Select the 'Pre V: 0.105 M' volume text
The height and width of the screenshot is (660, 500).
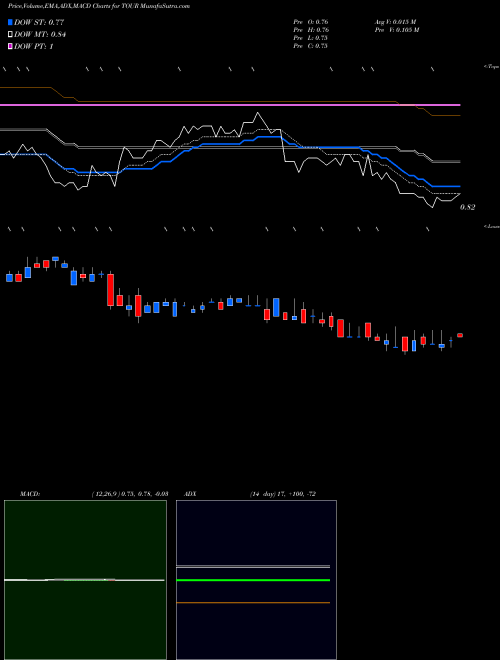(x=397, y=30)
